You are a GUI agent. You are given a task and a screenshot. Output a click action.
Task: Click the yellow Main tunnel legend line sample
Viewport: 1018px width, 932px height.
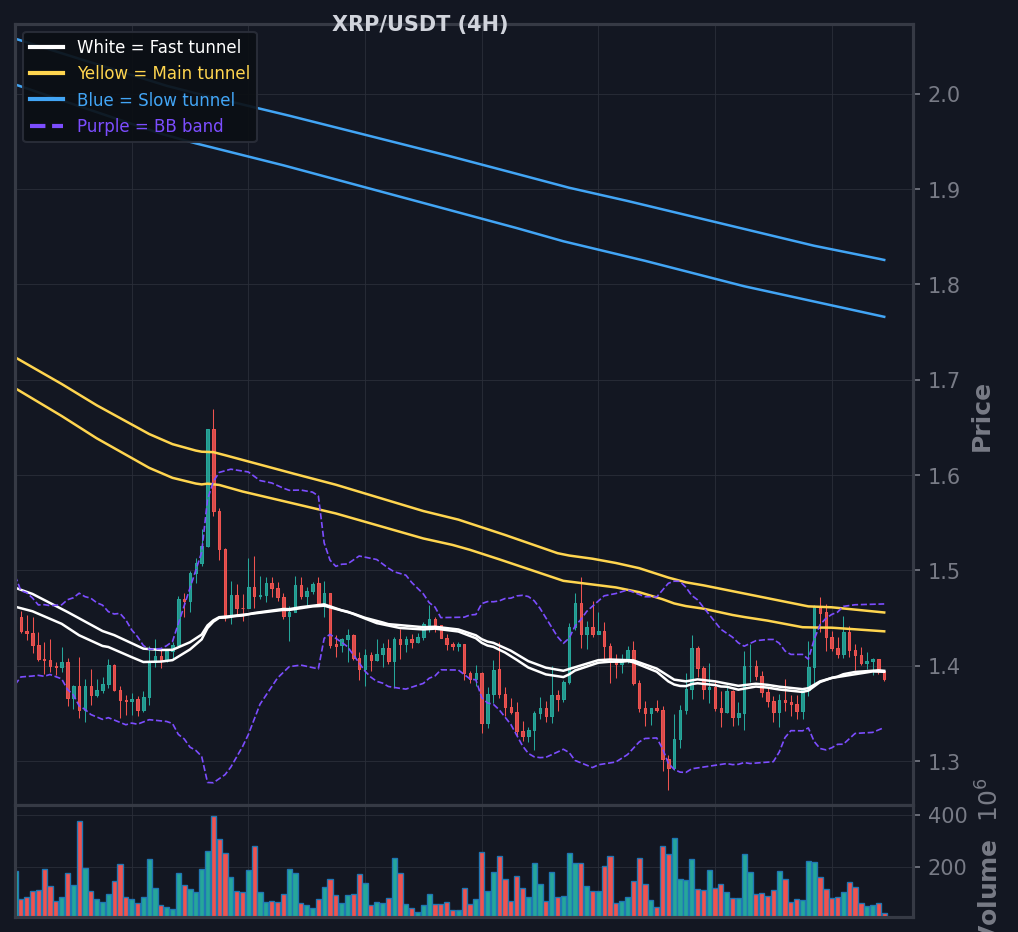click(47, 73)
